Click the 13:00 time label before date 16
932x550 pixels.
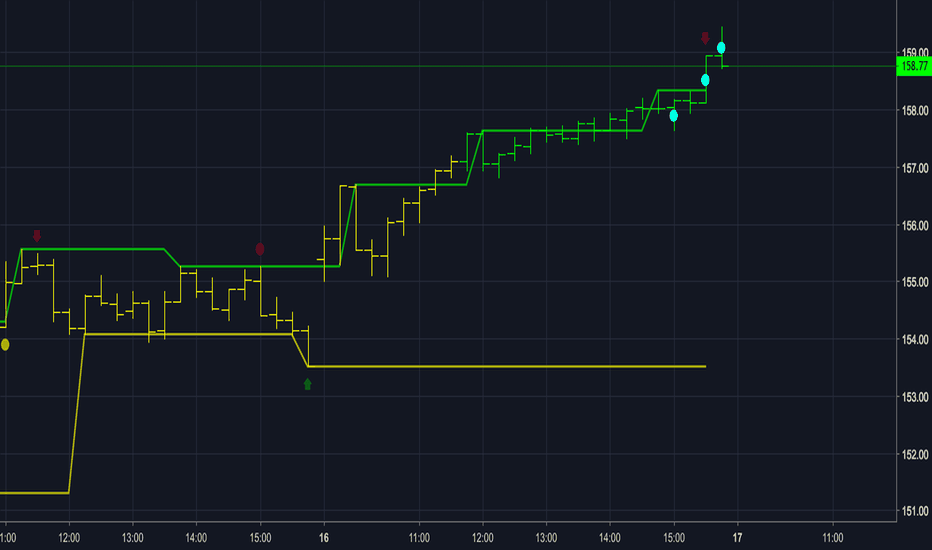(x=133, y=538)
